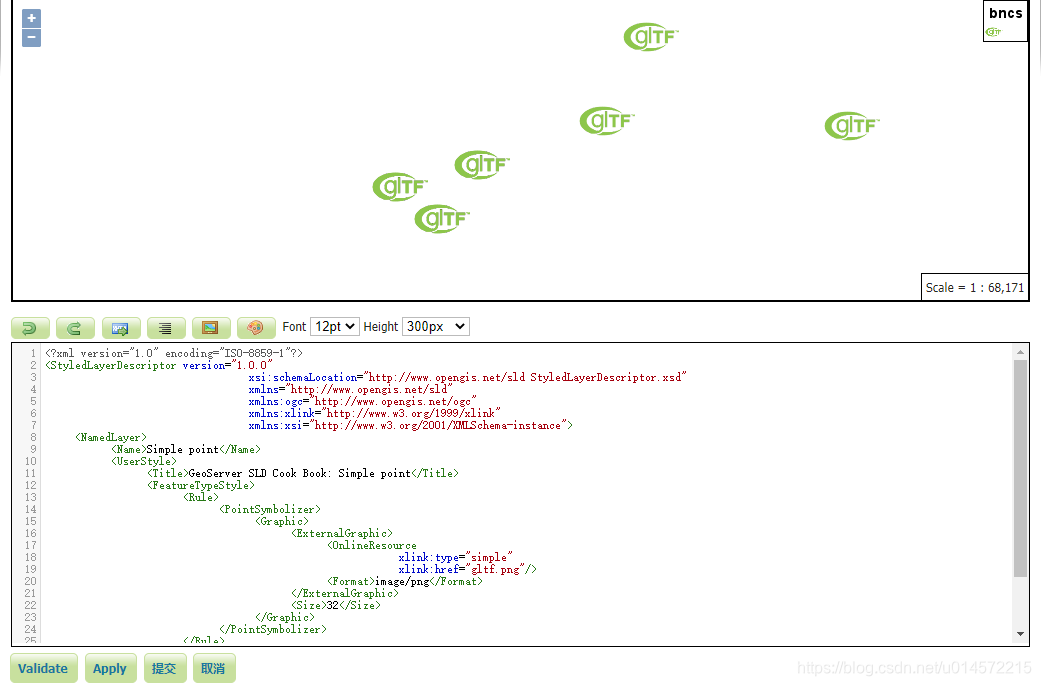Click the xml version declaration line

coord(174,353)
